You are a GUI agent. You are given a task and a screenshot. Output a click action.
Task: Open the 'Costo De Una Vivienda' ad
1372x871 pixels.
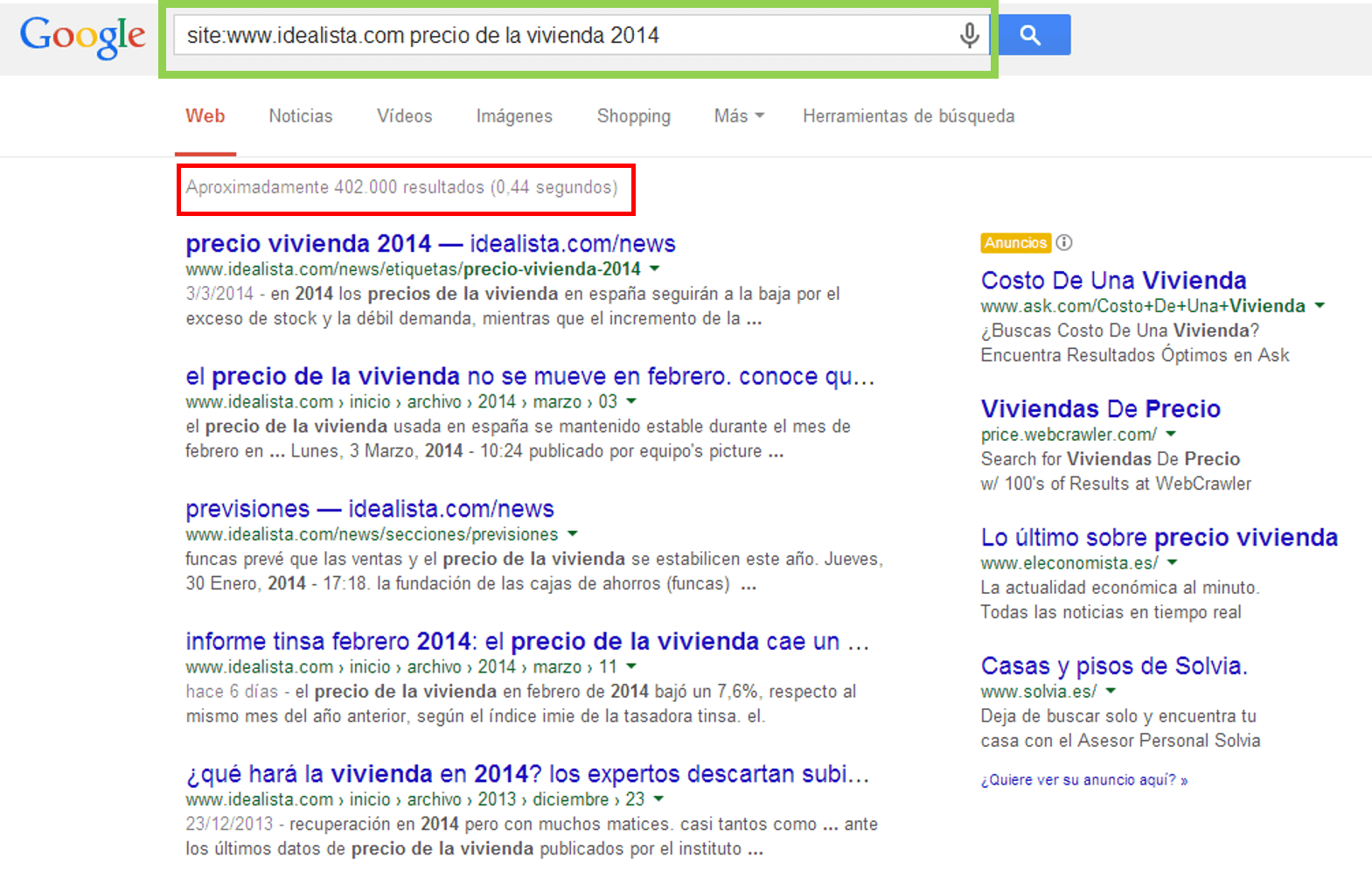(x=1113, y=281)
